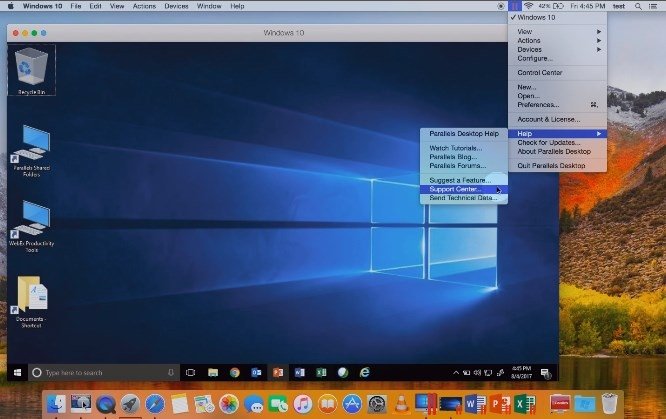Open Parallels Desktop Help submenu entry
666x419 pixels.
point(464,133)
